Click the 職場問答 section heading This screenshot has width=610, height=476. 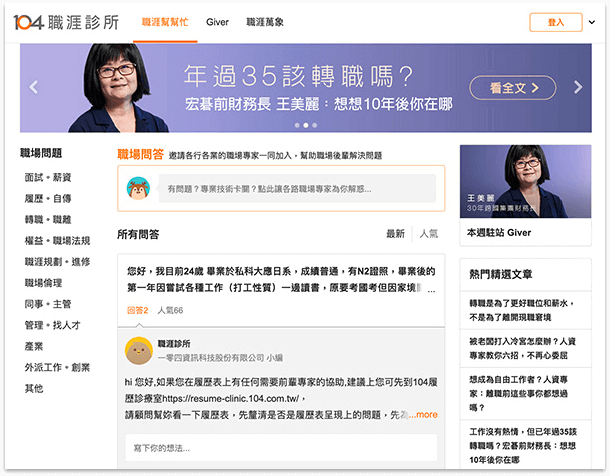[140, 154]
